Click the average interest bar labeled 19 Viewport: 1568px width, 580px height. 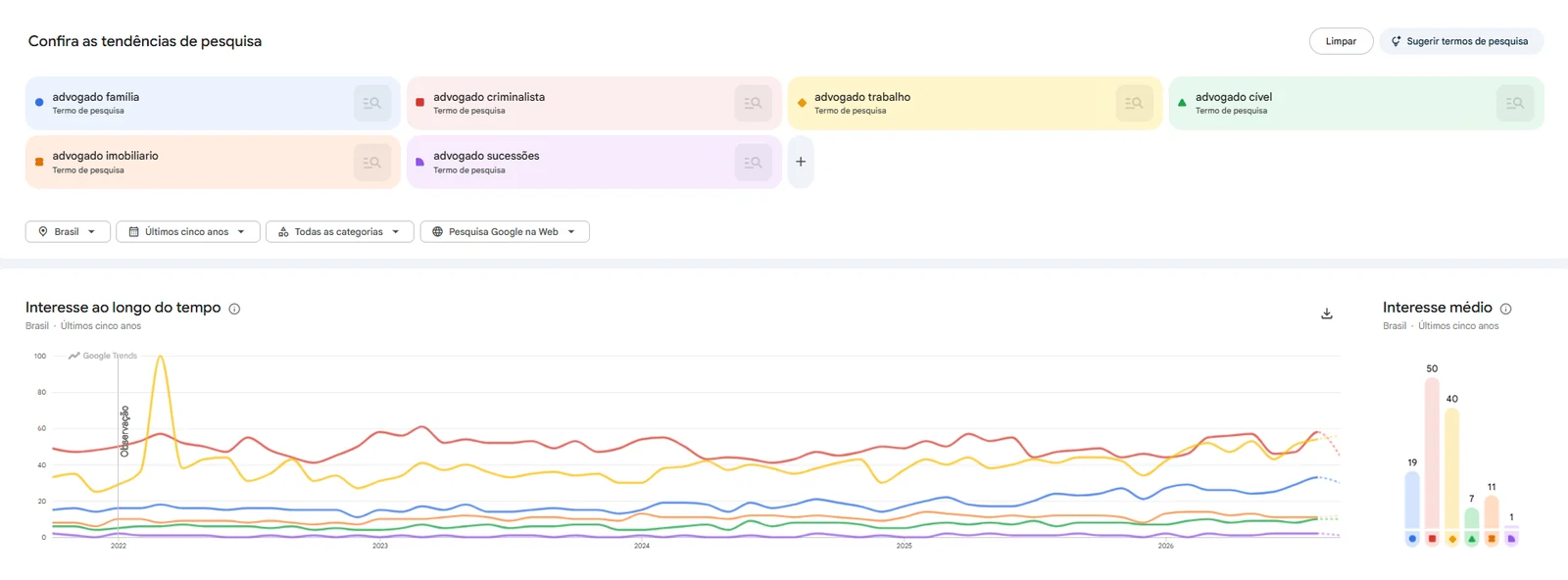1412,501
